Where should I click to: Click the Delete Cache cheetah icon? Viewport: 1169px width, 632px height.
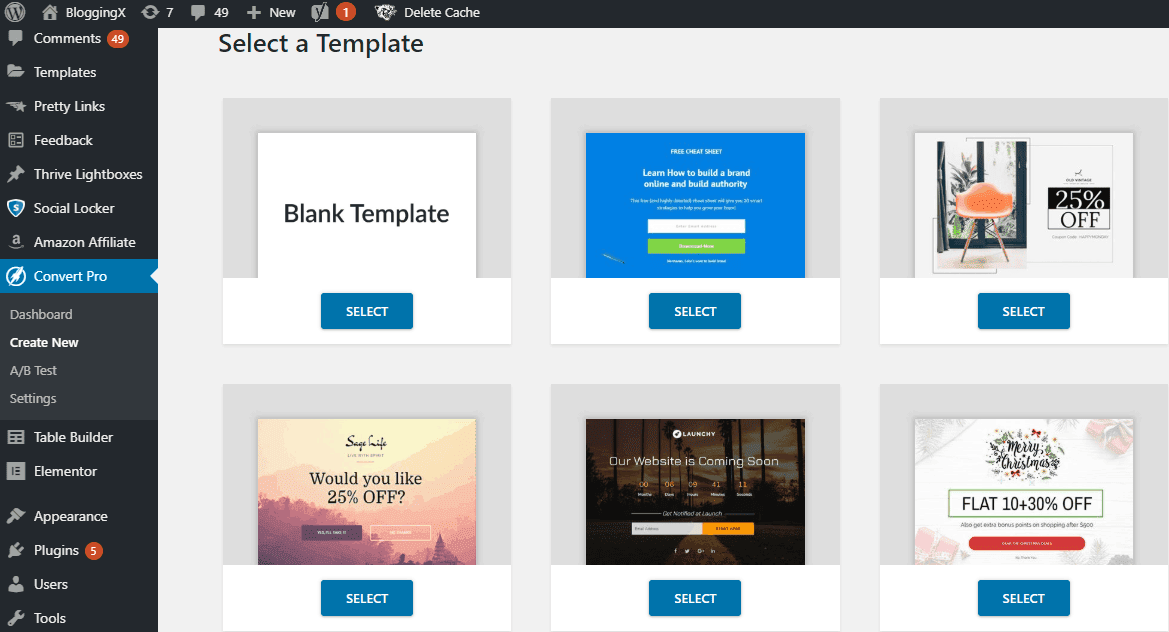(385, 12)
